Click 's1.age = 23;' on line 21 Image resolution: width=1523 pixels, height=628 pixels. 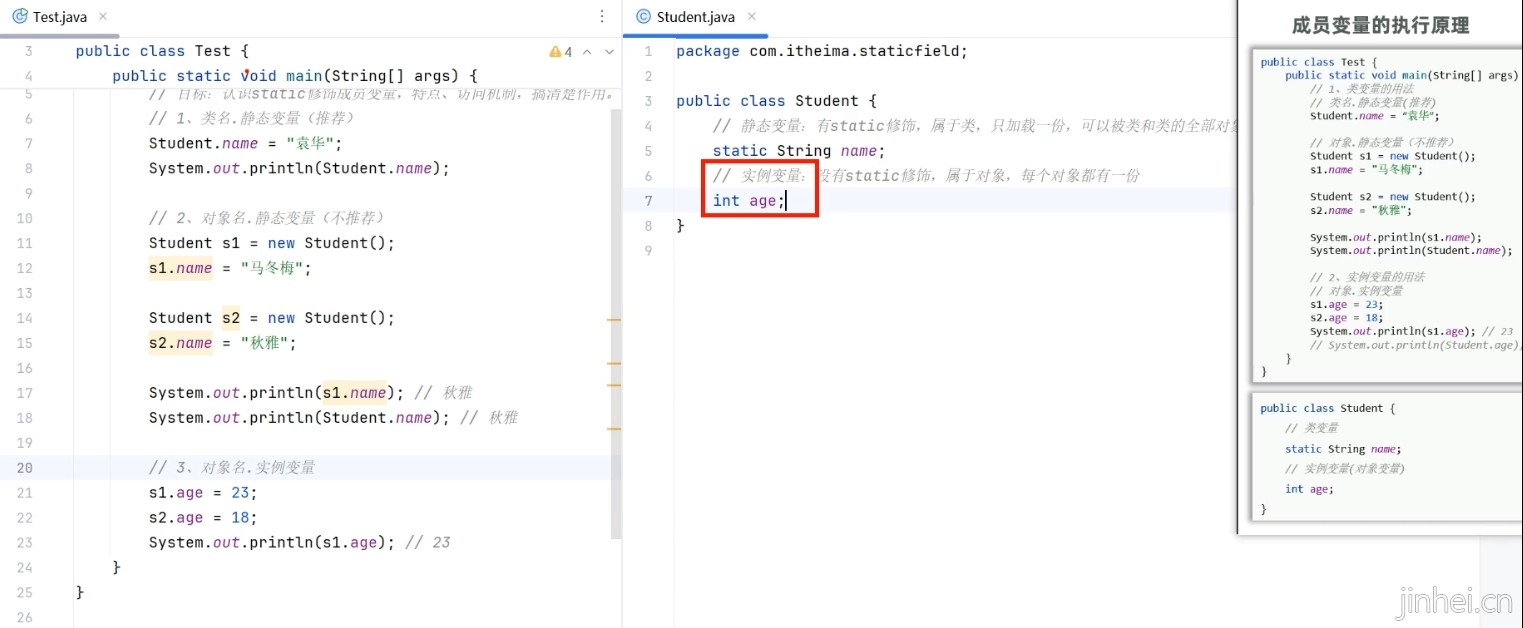pyautogui.click(x=203, y=493)
